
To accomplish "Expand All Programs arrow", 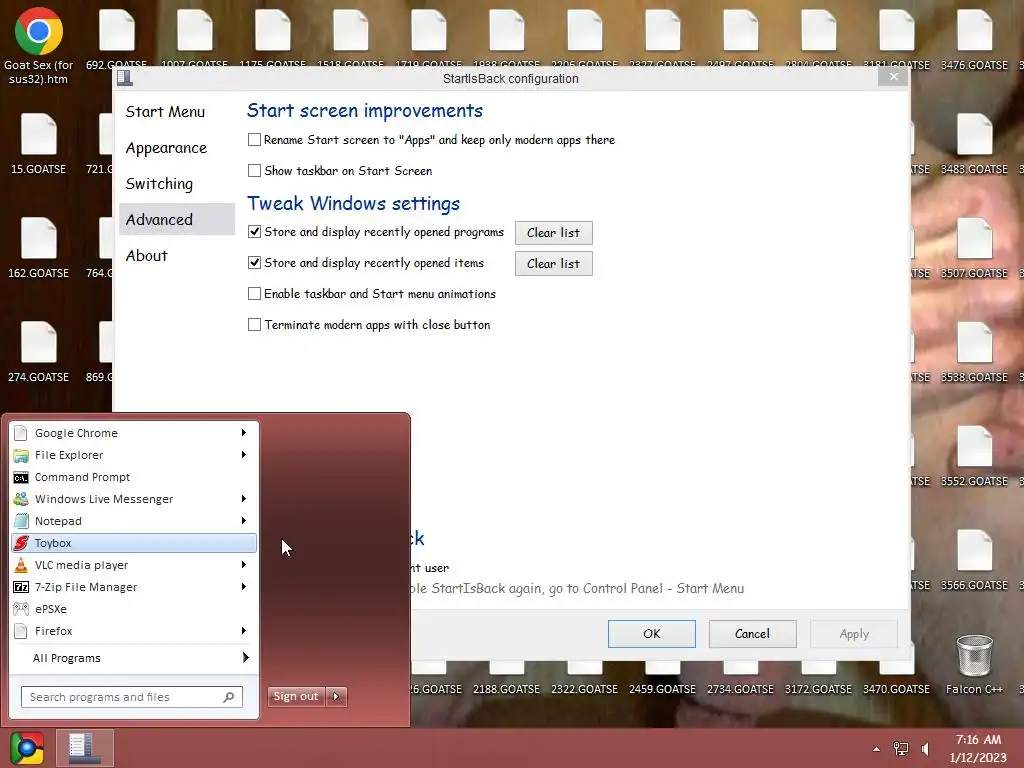I will click(x=246, y=658).
